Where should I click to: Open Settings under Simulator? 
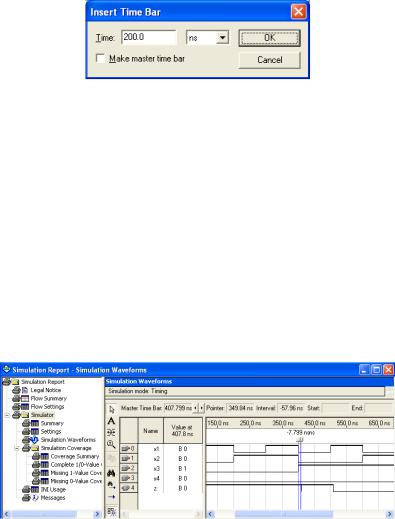tap(51, 431)
